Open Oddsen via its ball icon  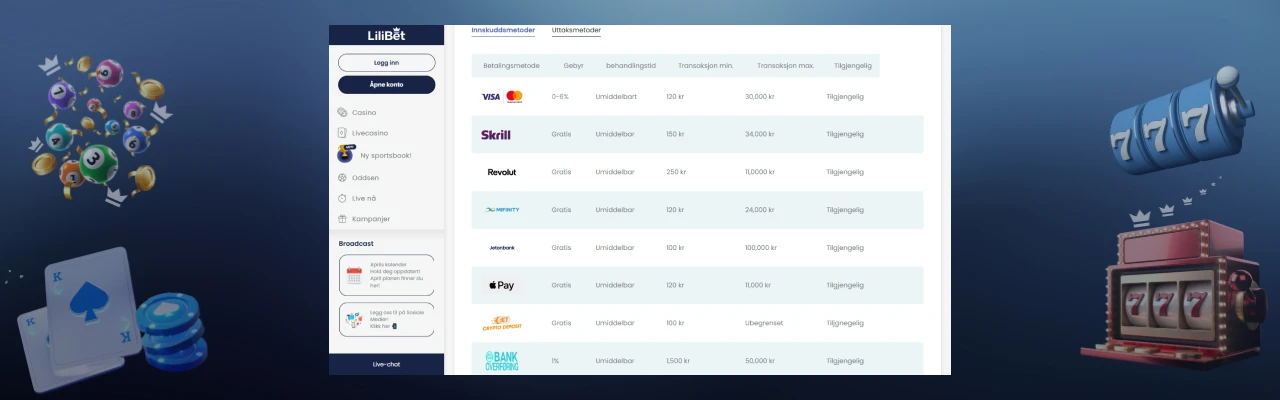[x=342, y=178]
